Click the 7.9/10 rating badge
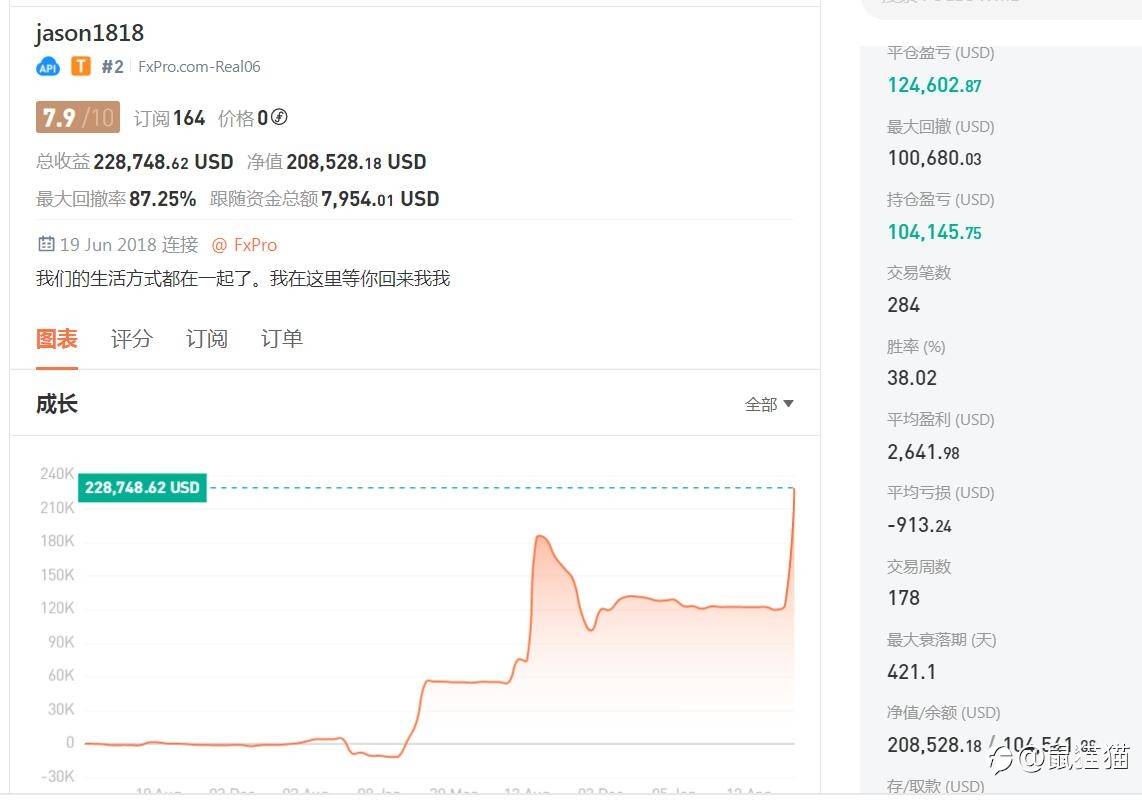The image size is (1142, 806). coord(78,117)
